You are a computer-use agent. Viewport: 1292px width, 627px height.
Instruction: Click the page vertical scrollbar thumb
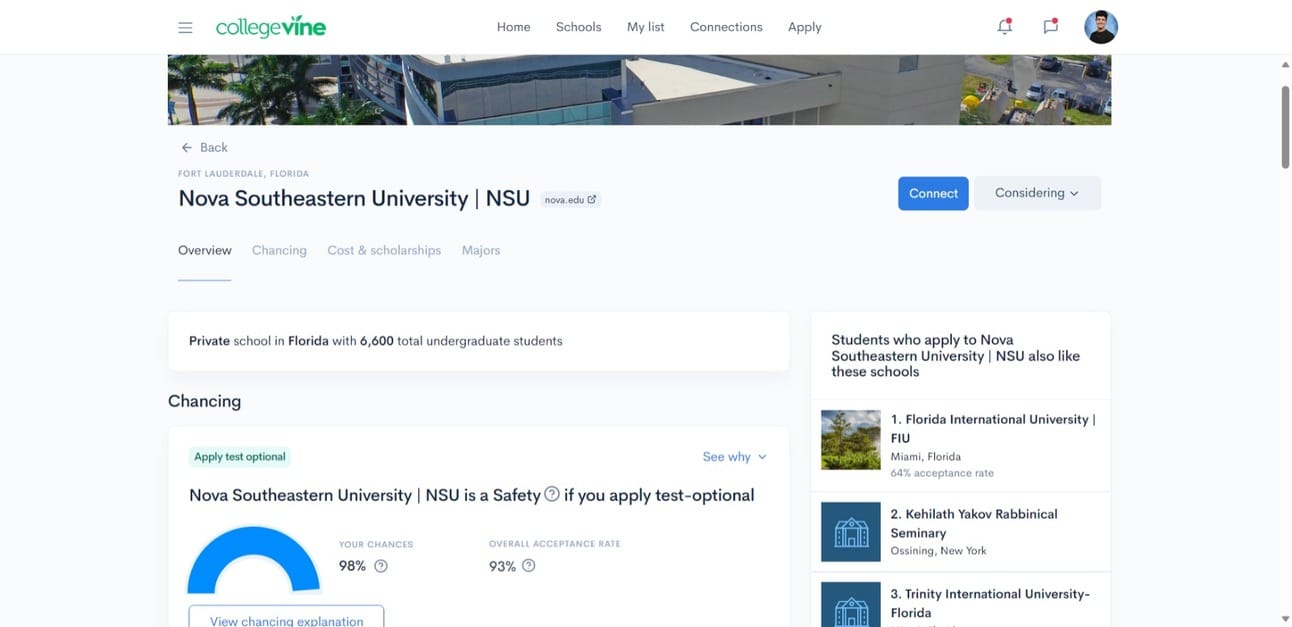pos(1285,126)
